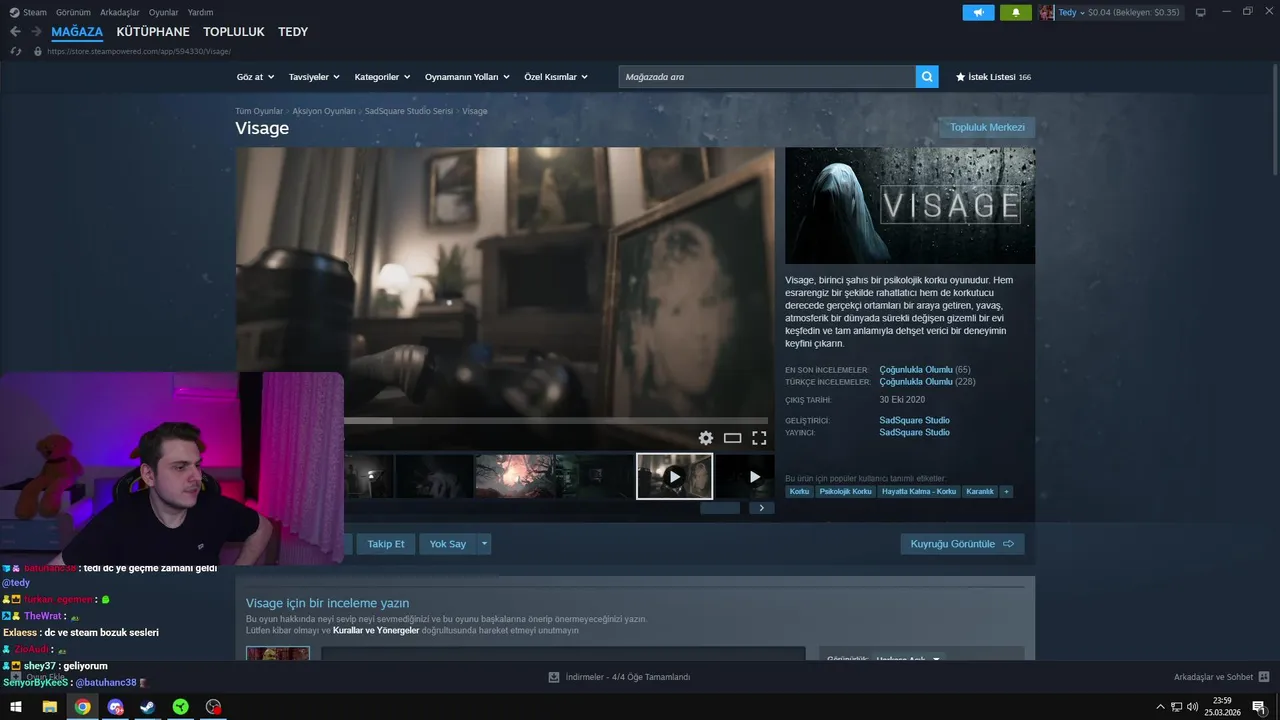The height and width of the screenshot is (720, 1280).
Task: Go to the MAĞAZA tab
Action: coord(77,32)
